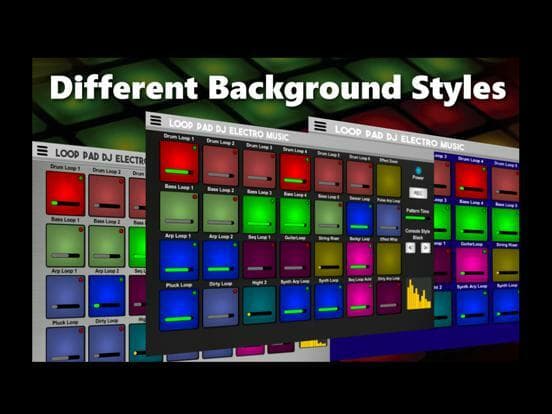Trigger Pluck Loop pad in black console
The image size is (552, 414).
click(179, 310)
